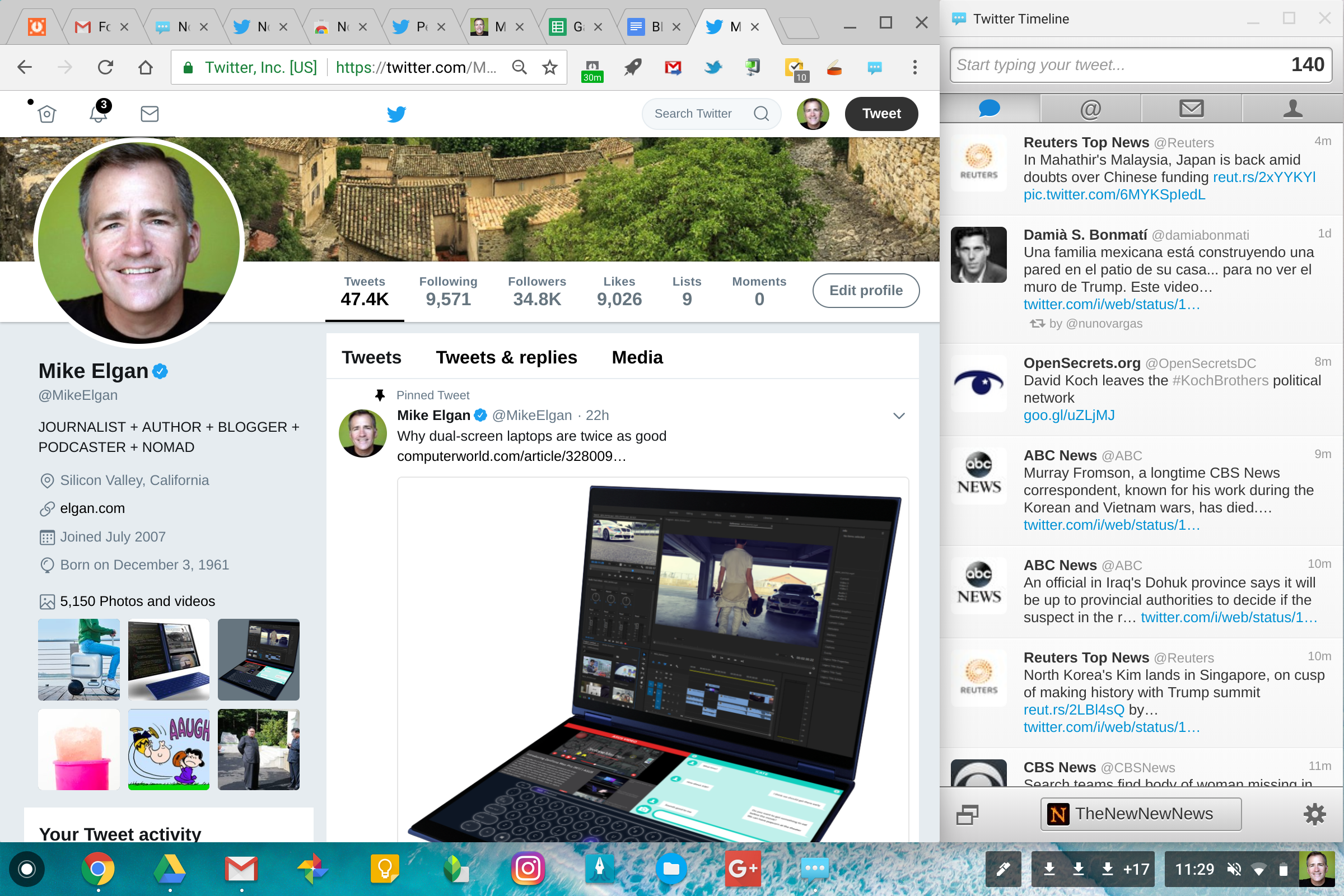The width and height of the screenshot is (1344, 896).
Task: Open Following 9,571 list
Action: (x=448, y=291)
